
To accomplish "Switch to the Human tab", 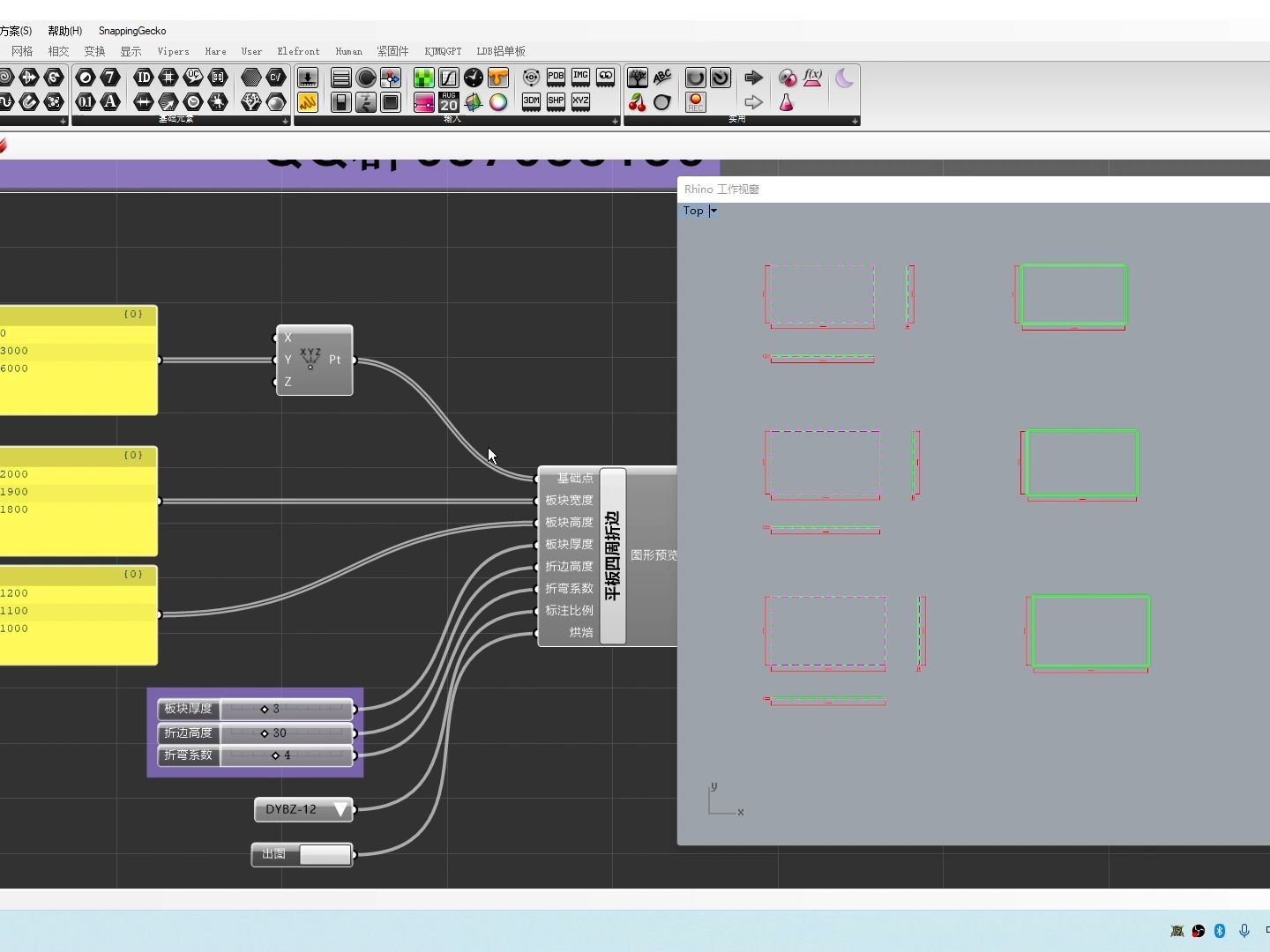I will (348, 51).
